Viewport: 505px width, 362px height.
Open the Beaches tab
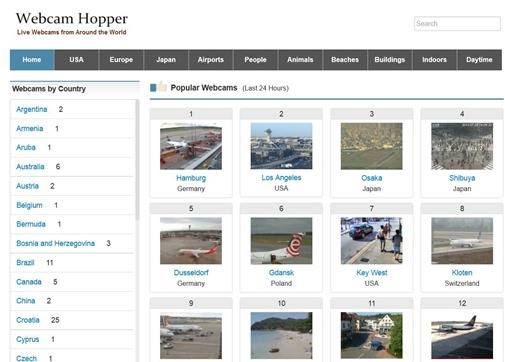click(x=345, y=60)
